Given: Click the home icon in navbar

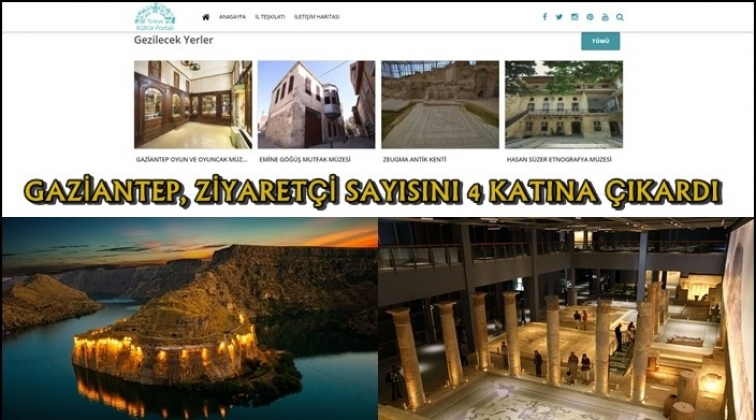Looking at the screenshot, I should (206, 17).
